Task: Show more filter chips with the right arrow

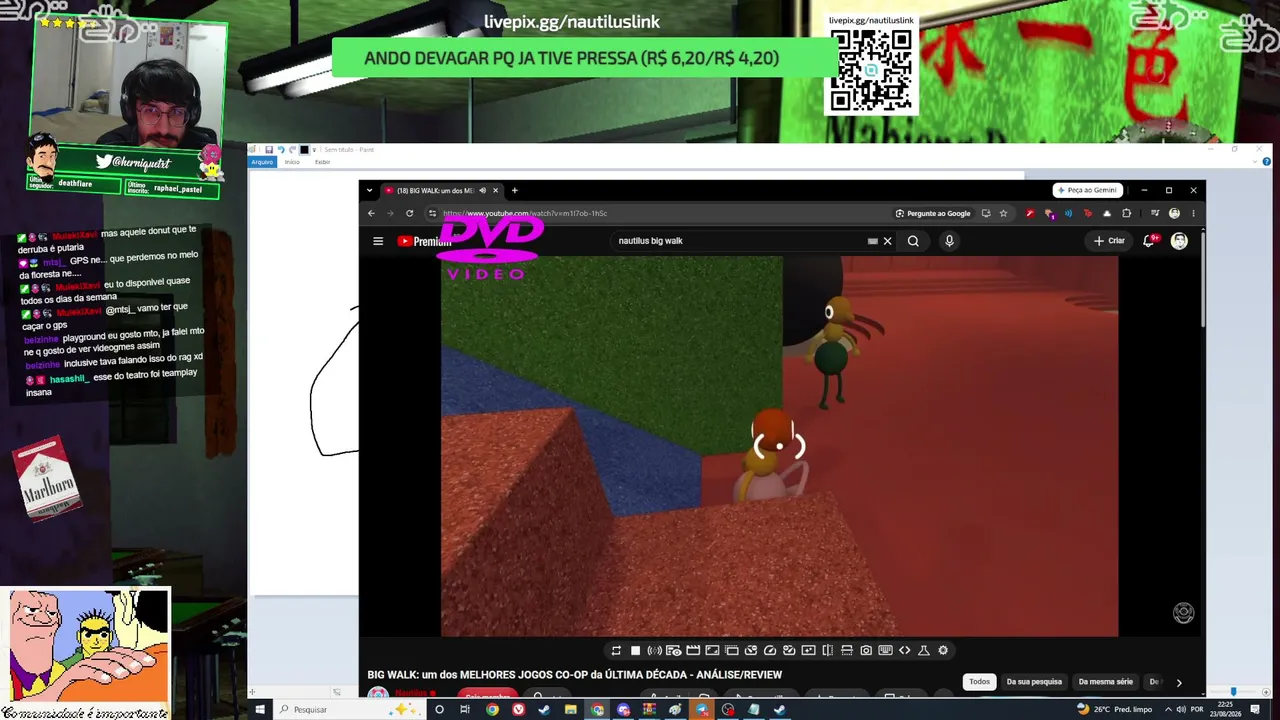Action: pos(1179,682)
